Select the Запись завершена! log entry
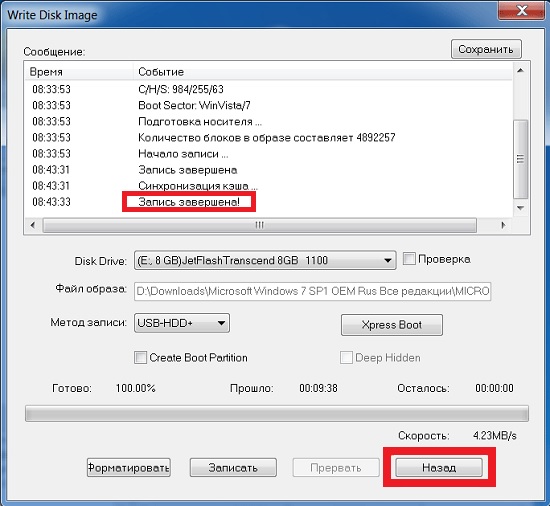 pyautogui.click(x=189, y=202)
